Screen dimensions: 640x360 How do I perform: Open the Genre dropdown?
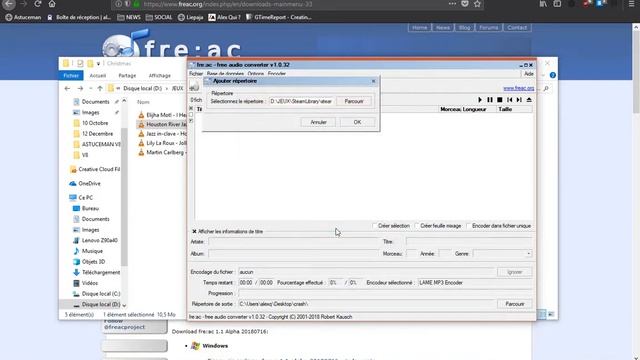click(528, 253)
